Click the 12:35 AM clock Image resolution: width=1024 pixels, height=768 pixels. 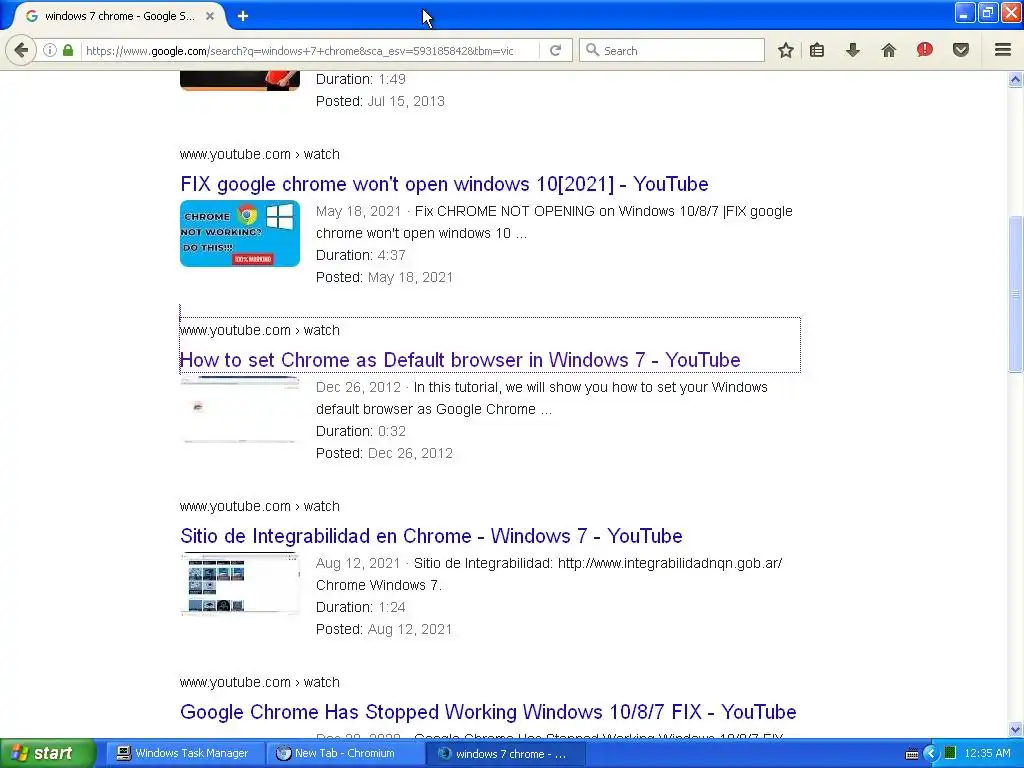[987, 754]
